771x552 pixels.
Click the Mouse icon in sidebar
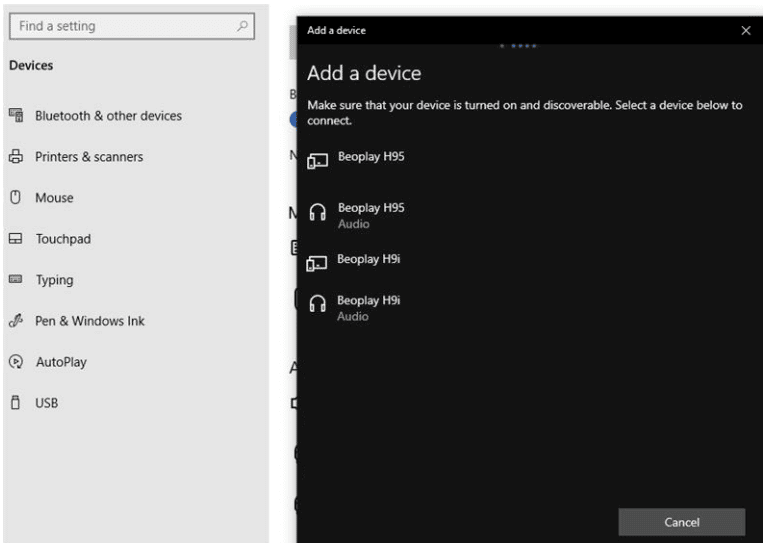pos(16,197)
